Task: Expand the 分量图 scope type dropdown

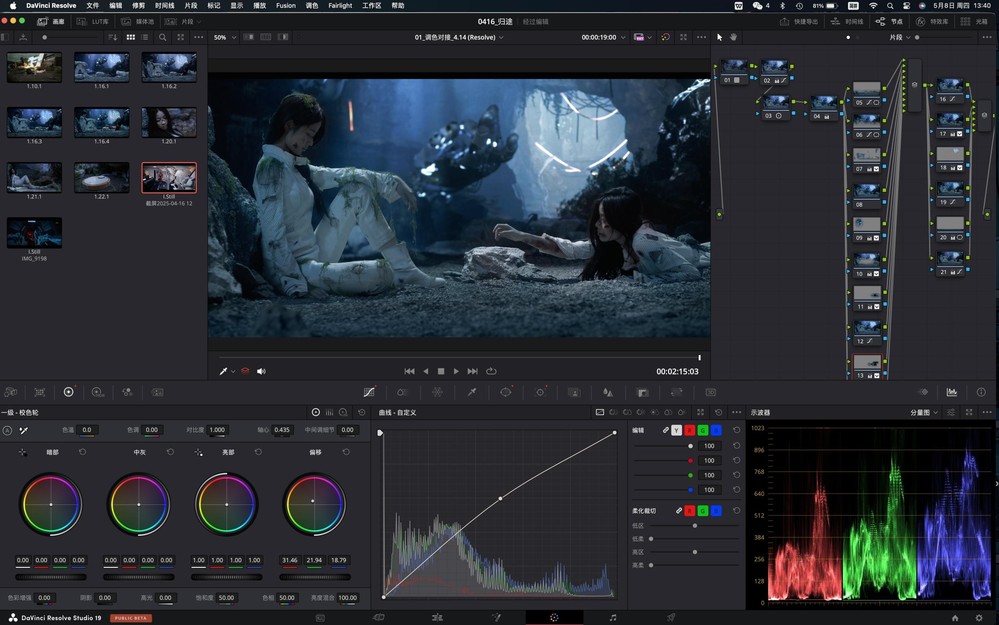Action: click(924, 412)
